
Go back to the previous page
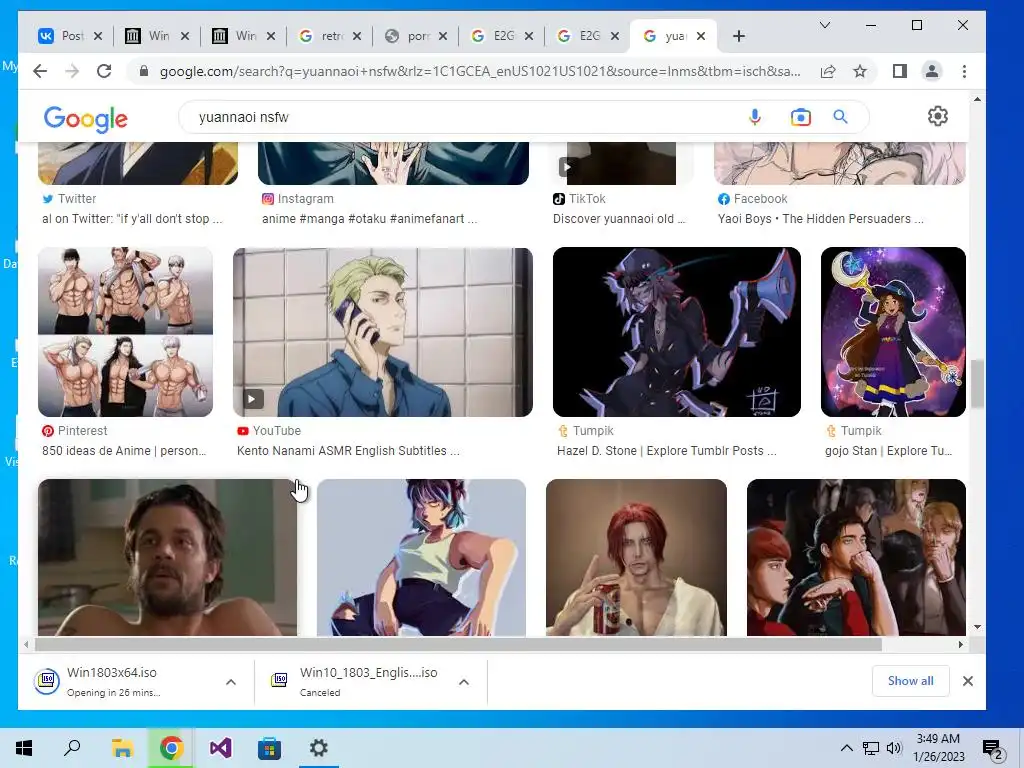(x=40, y=71)
